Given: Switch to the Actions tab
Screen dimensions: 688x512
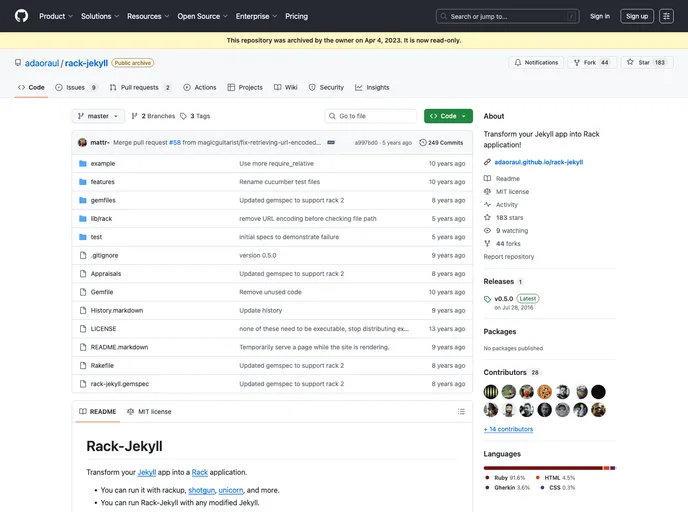Looking at the screenshot, I should pyautogui.click(x=200, y=88).
